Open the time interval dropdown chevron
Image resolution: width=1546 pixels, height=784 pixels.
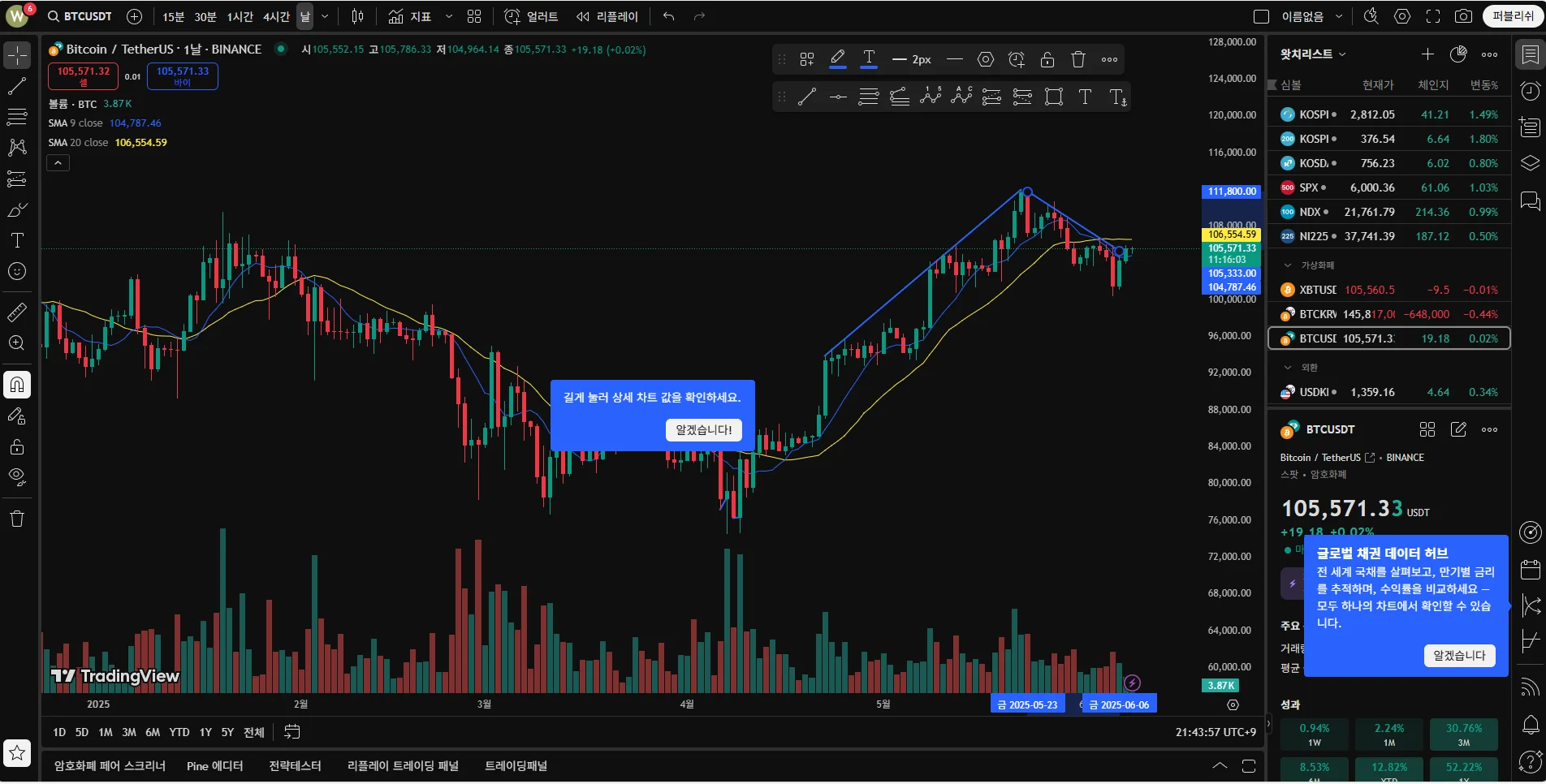(325, 16)
